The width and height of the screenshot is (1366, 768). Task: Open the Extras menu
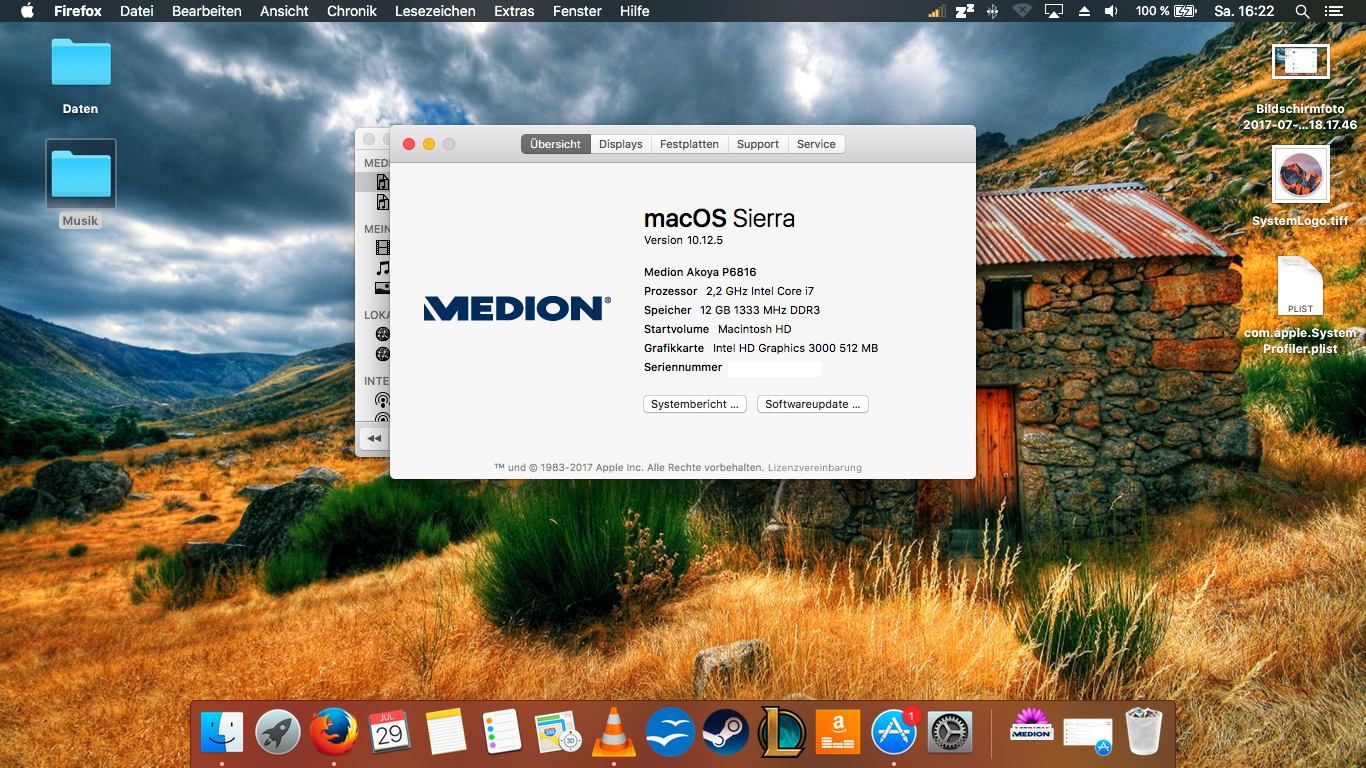coord(514,11)
